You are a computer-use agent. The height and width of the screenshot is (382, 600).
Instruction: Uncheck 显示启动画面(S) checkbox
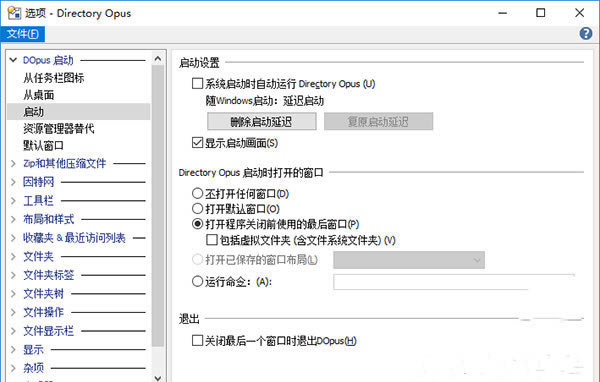pyautogui.click(x=197, y=143)
